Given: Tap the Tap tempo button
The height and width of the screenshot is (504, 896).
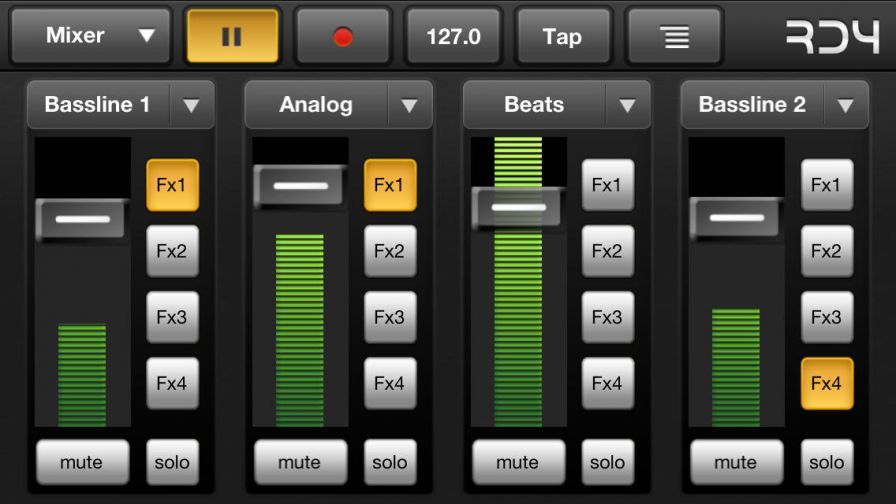Looking at the screenshot, I should coord(563,37).
